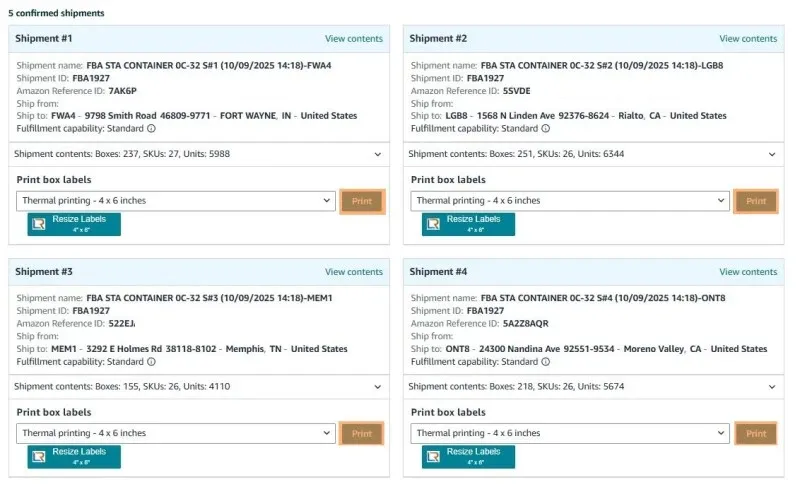Open the Thermal printing dropdown in Shipment #3
The height and width of the screenshot is (487, 800).
(x=176, y=433)
